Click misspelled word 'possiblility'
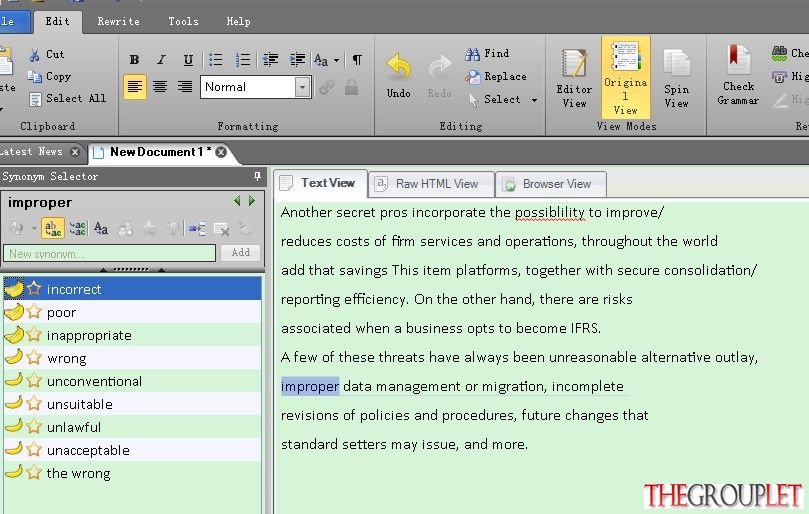This screenshot has height=514, width=809. (x=550, y=213)
